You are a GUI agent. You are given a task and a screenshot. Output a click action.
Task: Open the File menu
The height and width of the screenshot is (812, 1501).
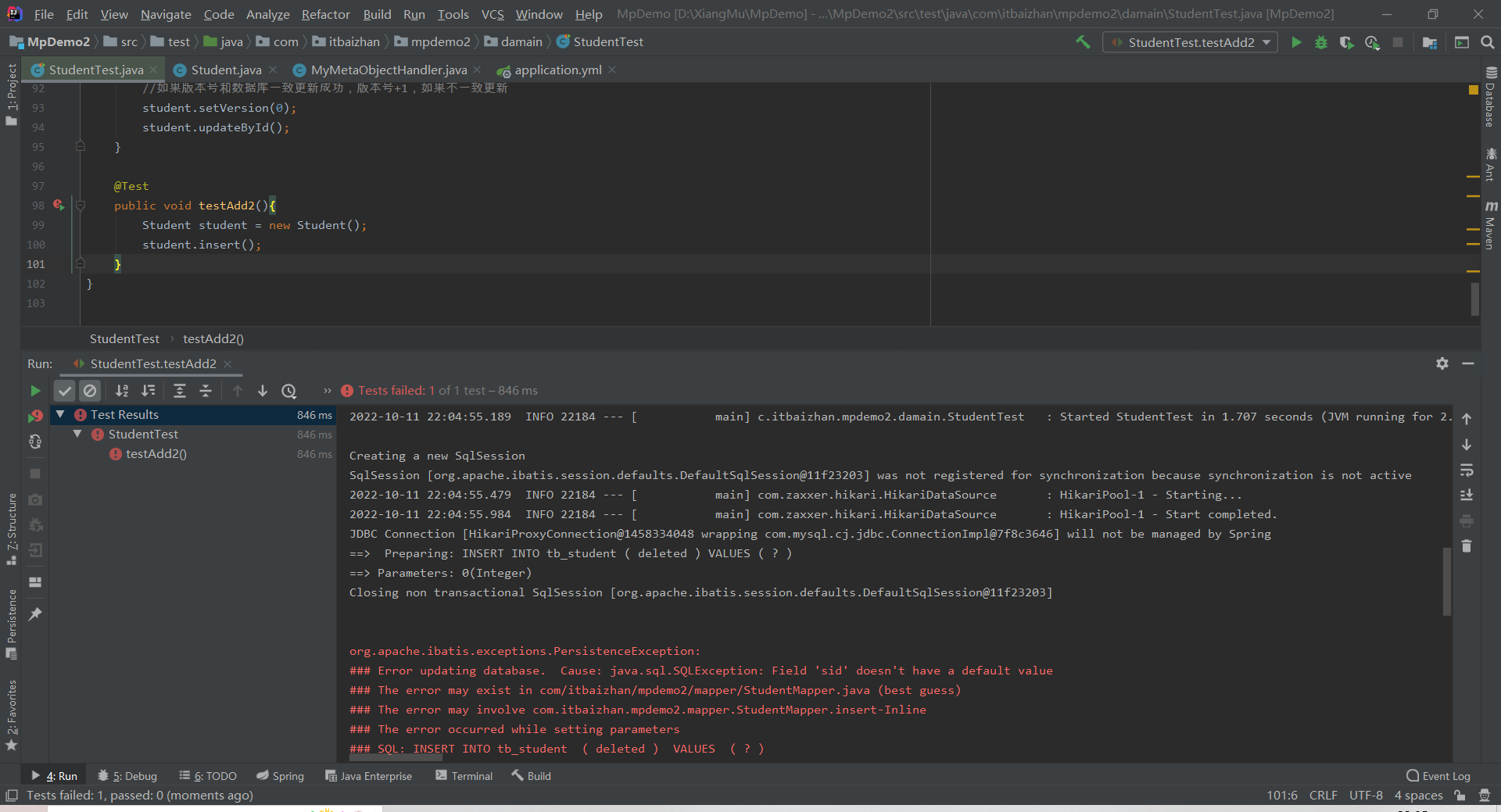[44, 14]
